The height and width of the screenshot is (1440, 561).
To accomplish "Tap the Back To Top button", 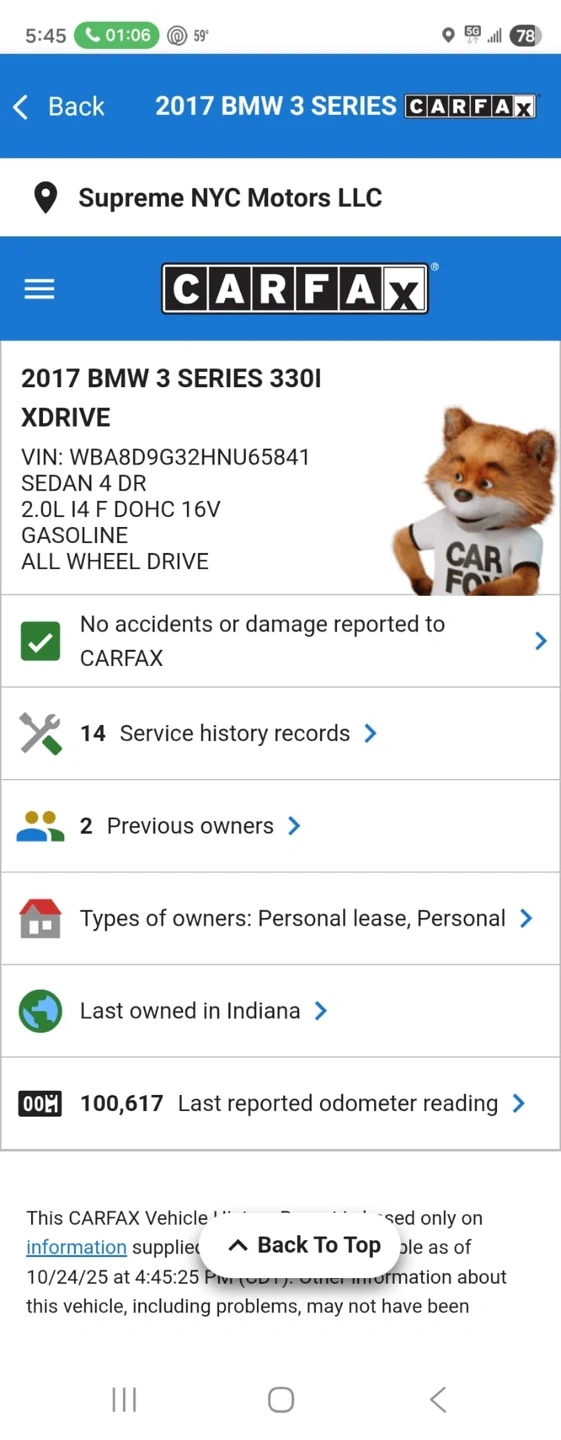I will click(x=304, y=1245).
